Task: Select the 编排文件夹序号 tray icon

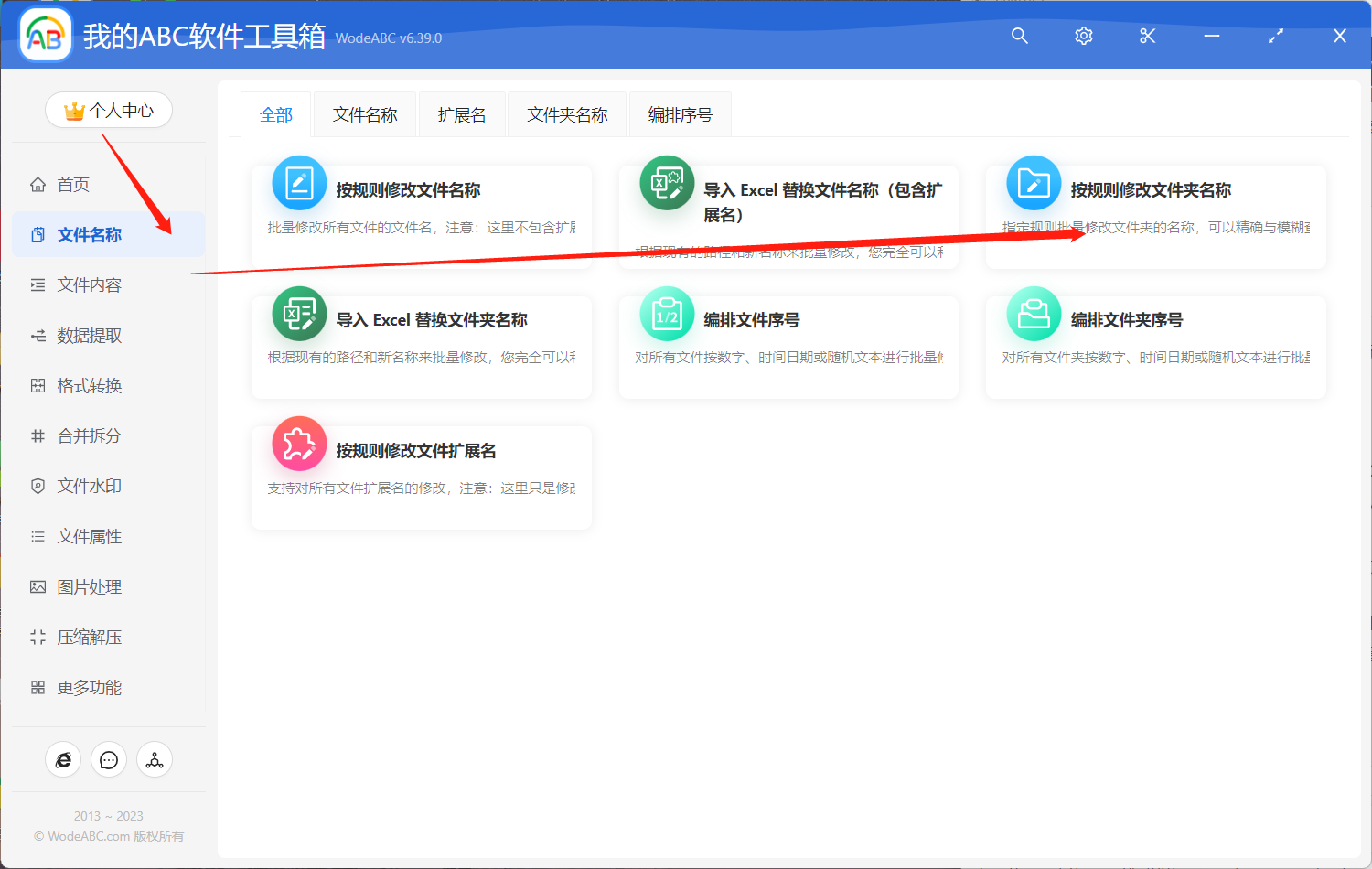Action: (1033, 313)
